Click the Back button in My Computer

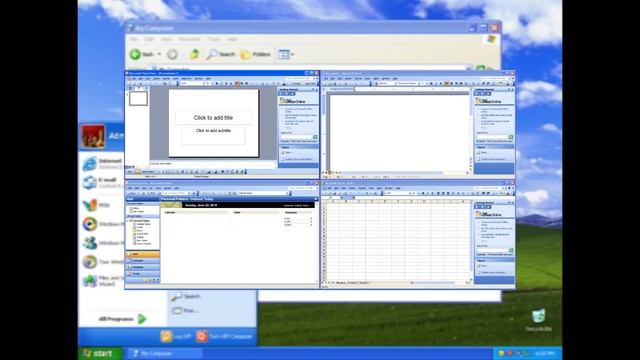click(x=142, y=54)
